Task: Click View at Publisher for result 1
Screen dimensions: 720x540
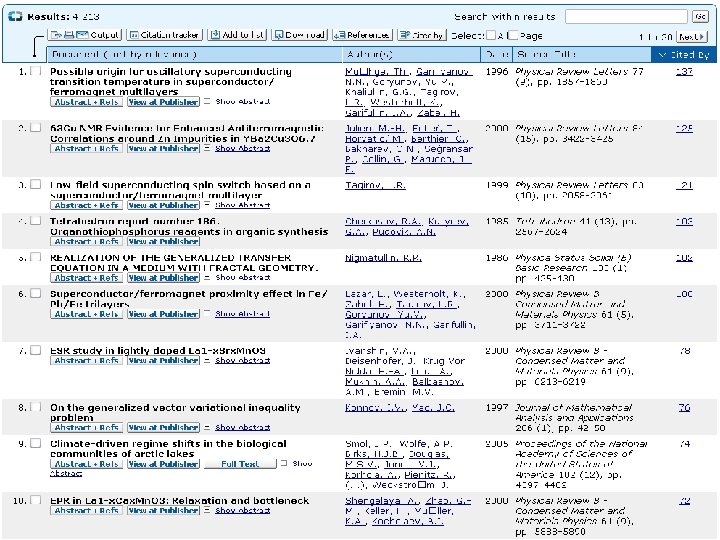Action: tap(163, 102)
